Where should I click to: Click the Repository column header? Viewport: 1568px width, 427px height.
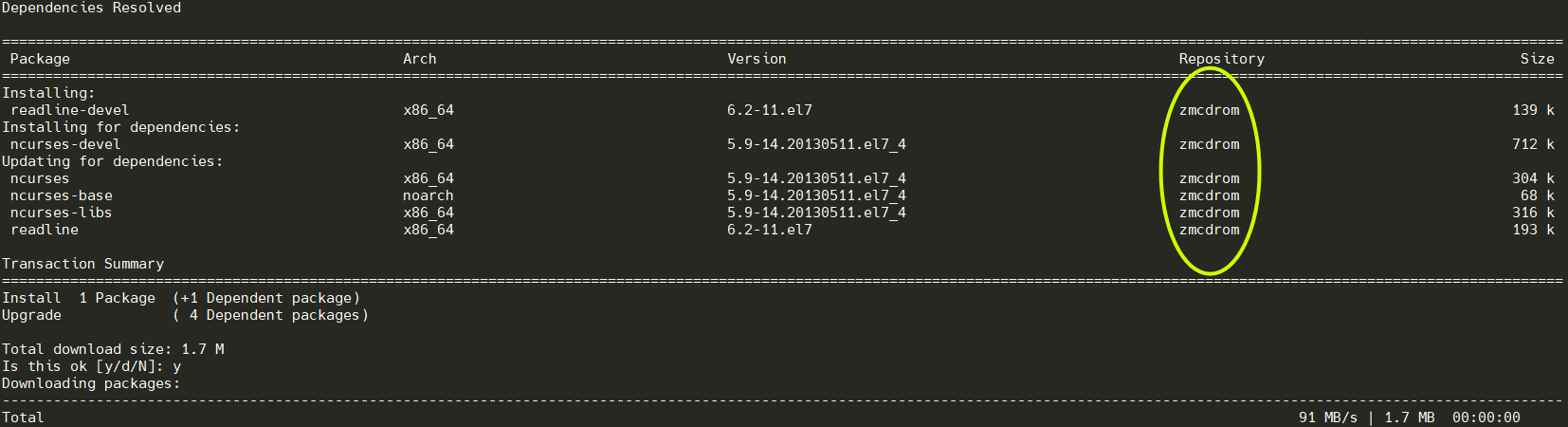click(1221, 59)
